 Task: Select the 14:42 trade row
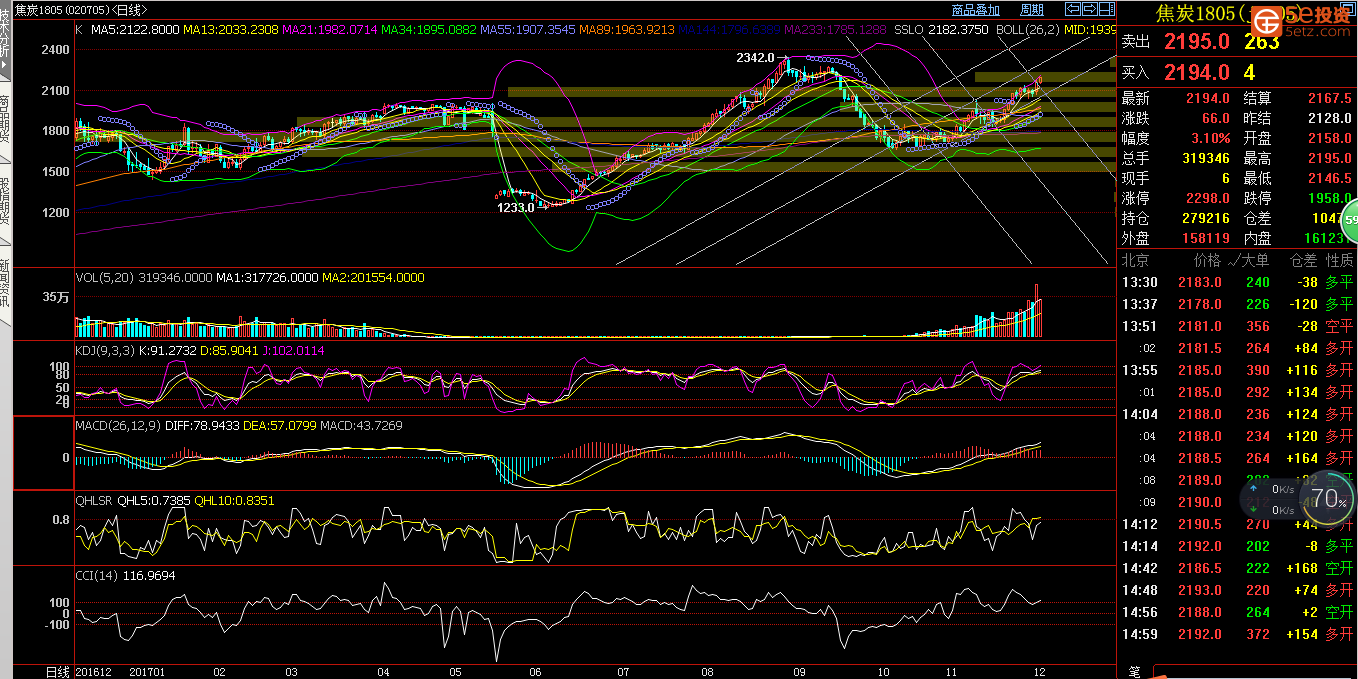1237,568
